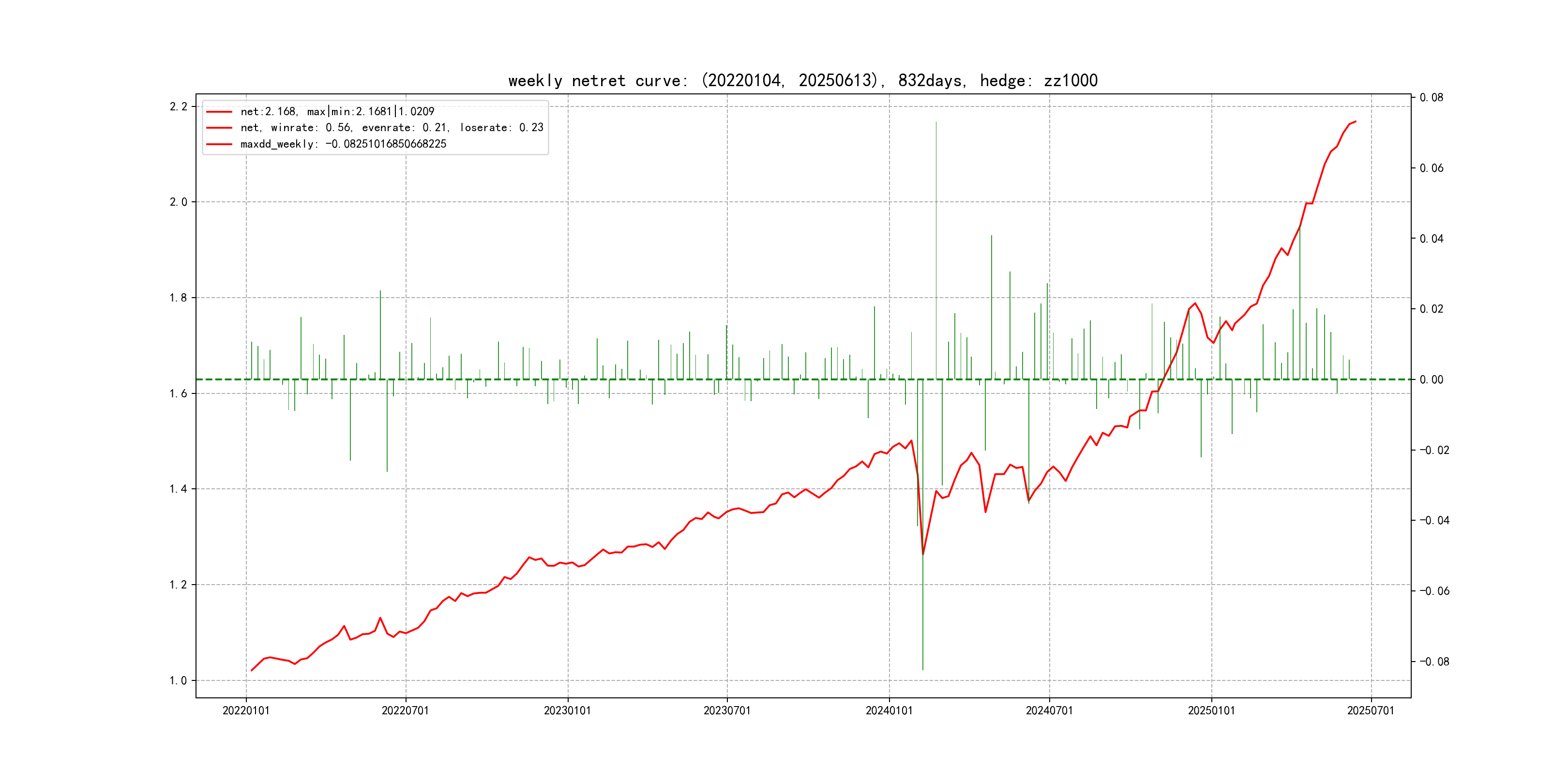This screenshot has width=1568, height=784.
Task: Click the 20220101 x-axis label
Action: coord(246,711)
